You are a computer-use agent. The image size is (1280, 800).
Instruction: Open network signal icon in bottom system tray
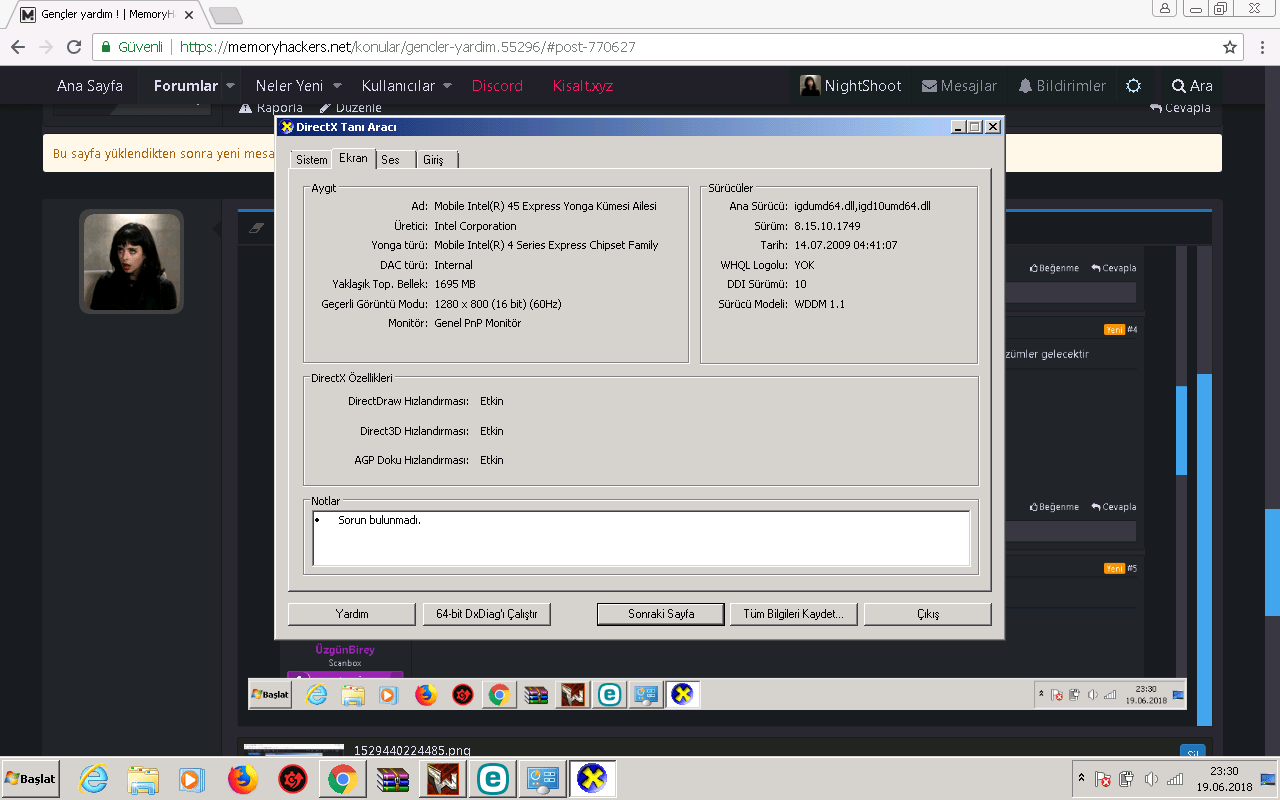(x=1175, y=779)
